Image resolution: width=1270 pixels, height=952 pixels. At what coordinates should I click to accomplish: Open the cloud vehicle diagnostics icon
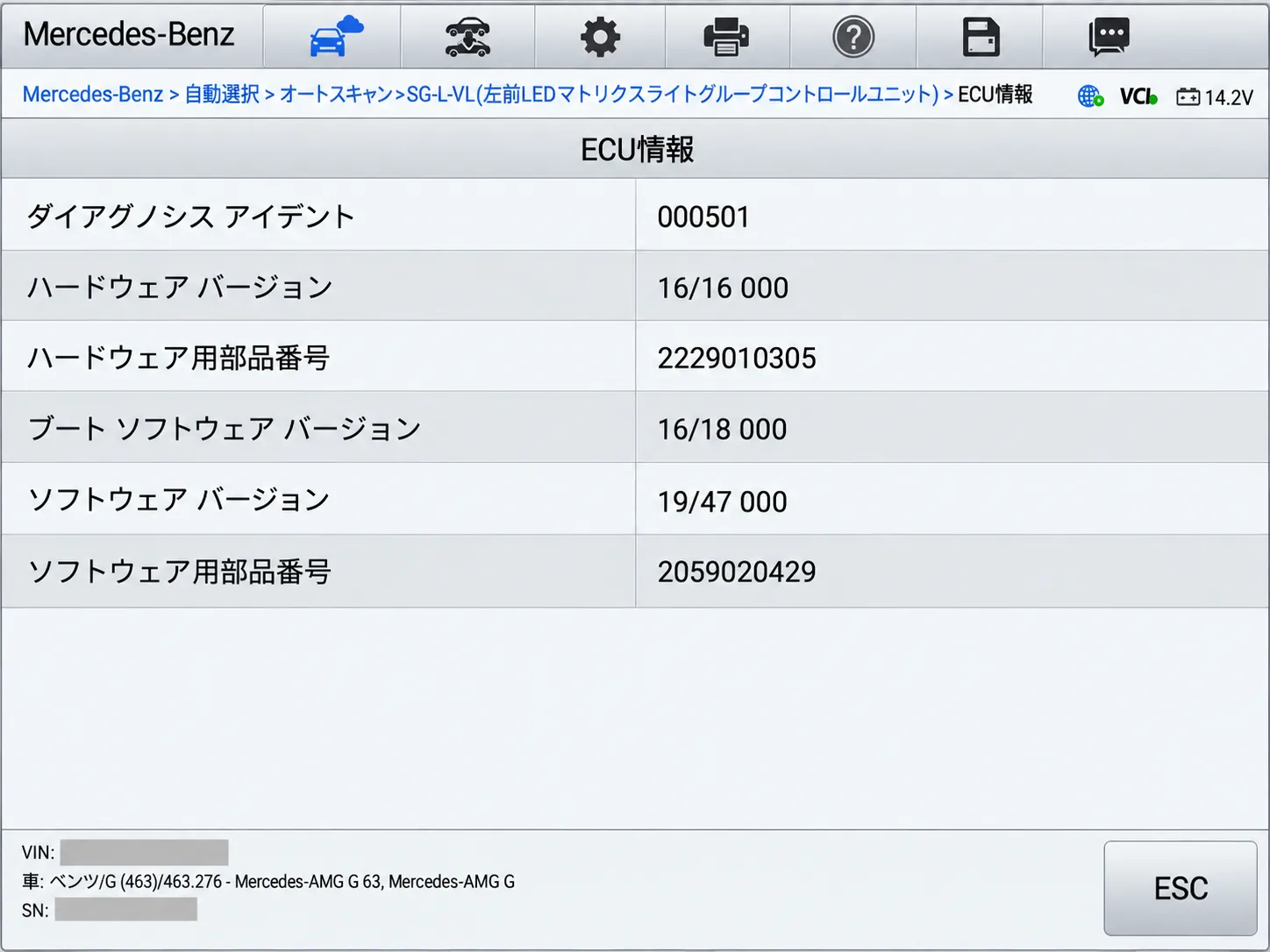point(336,36)
